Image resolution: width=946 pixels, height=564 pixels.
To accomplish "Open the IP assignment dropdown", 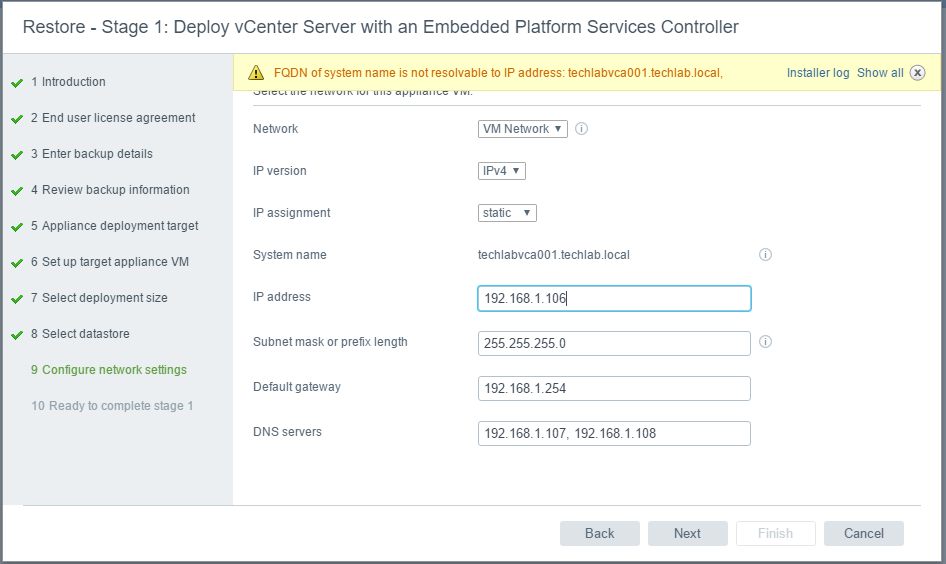I will coord(507,213).
